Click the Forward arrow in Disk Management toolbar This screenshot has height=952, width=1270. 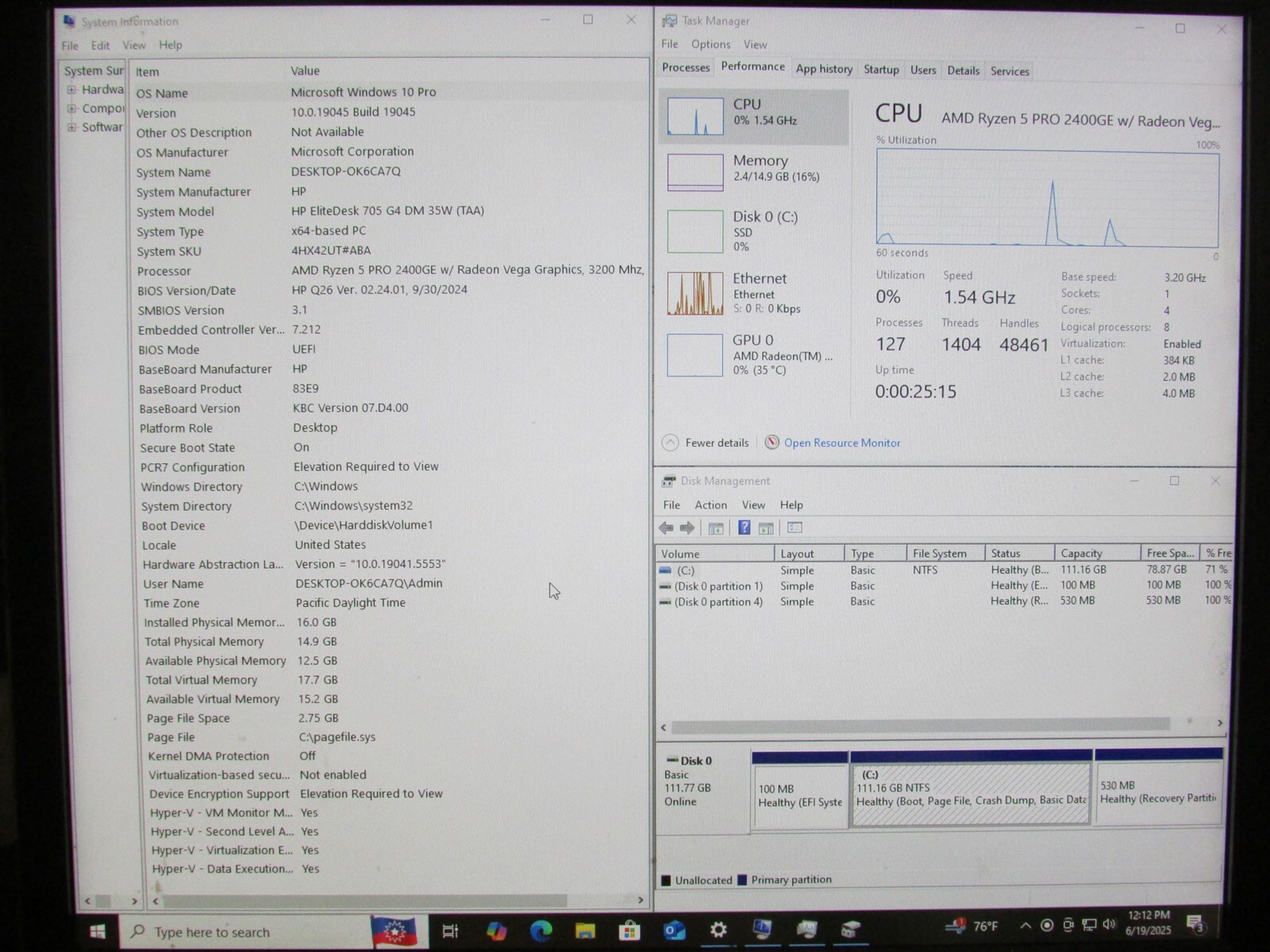pyautogui.click(x=687, y=528)
